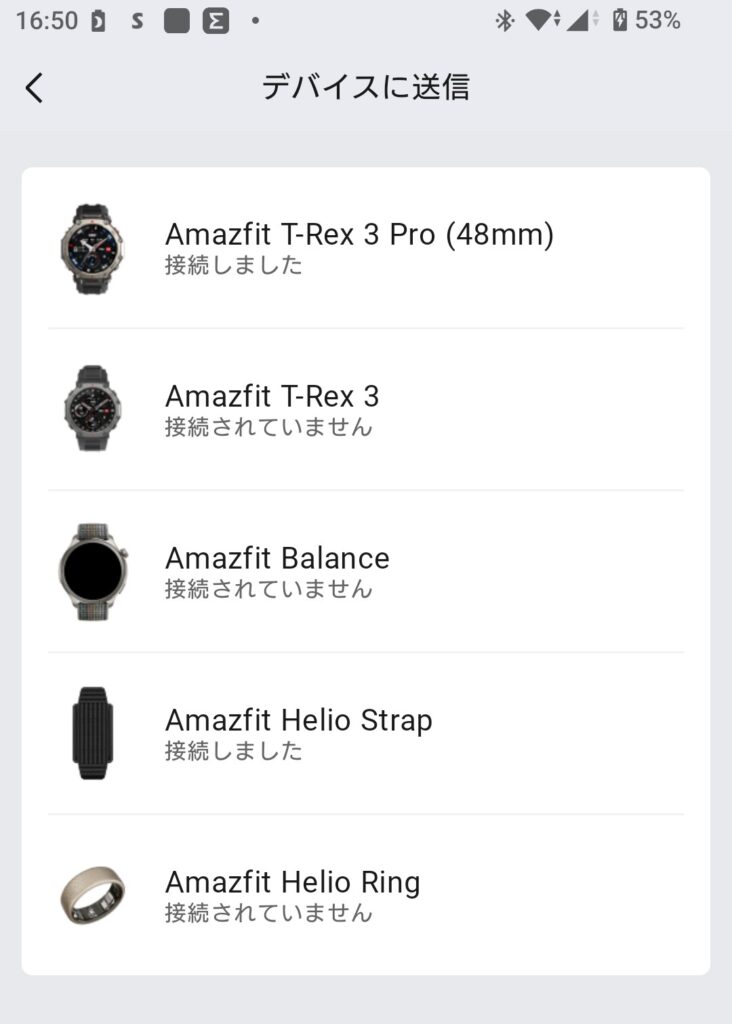This screenshot has height=1024, width=732.
Task: Tap not-connected status under Amazfit Balance
Action: tap(268, 589)
